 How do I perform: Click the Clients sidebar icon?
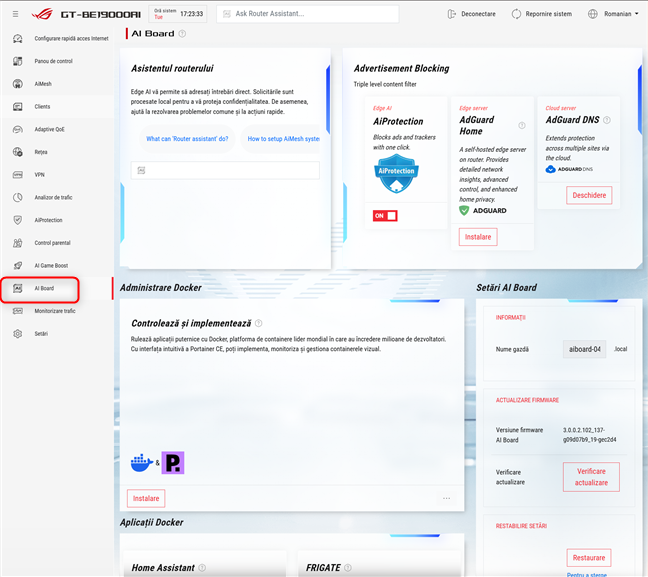pyautogui.click(x=17, y=107)
